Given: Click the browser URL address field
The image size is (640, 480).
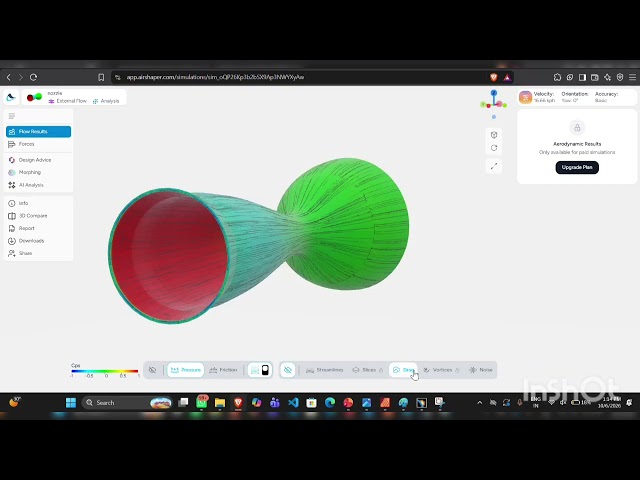Looking at the screenshot, I should [x=302, y=77].
